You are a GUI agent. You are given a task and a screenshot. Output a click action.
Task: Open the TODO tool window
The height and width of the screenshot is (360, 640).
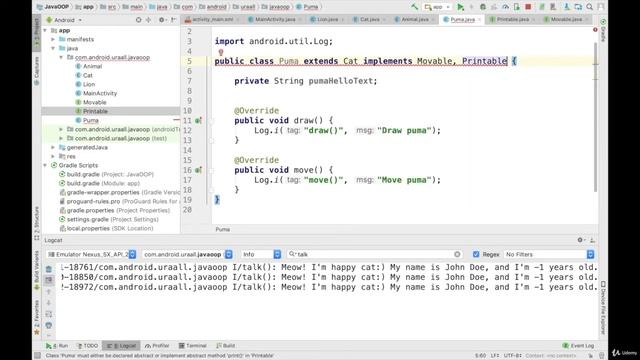(87, 346)
